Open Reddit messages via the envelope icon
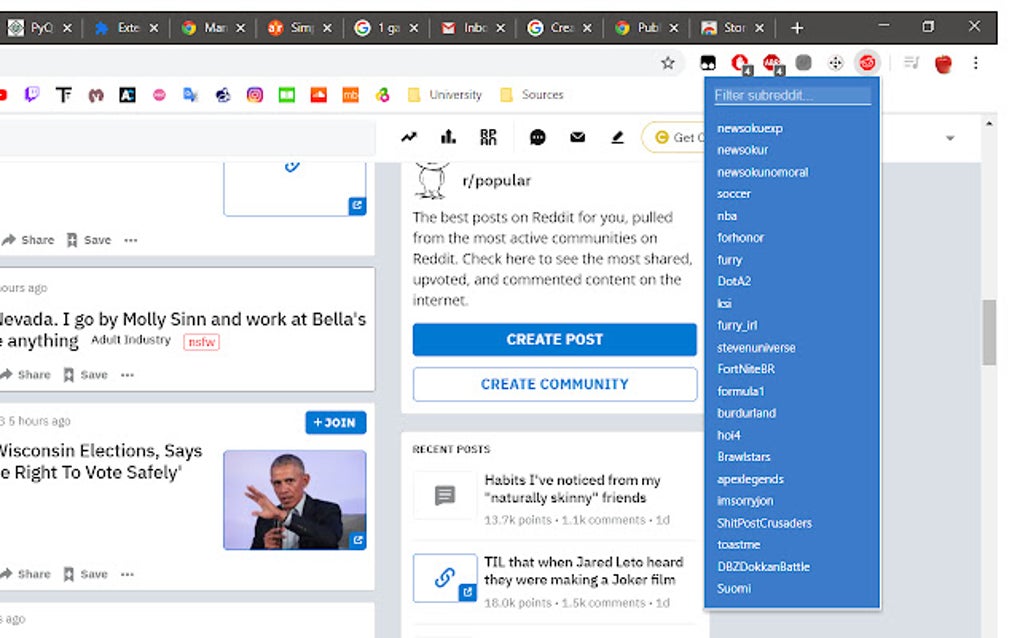This screenshot has height=638, width=1020. [577, 137]
